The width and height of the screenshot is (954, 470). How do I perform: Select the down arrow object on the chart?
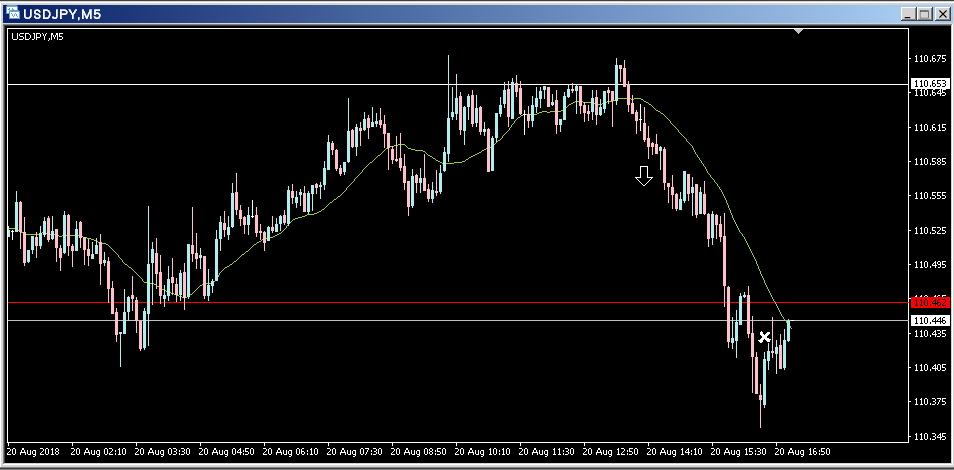click(x=644, y=176)
